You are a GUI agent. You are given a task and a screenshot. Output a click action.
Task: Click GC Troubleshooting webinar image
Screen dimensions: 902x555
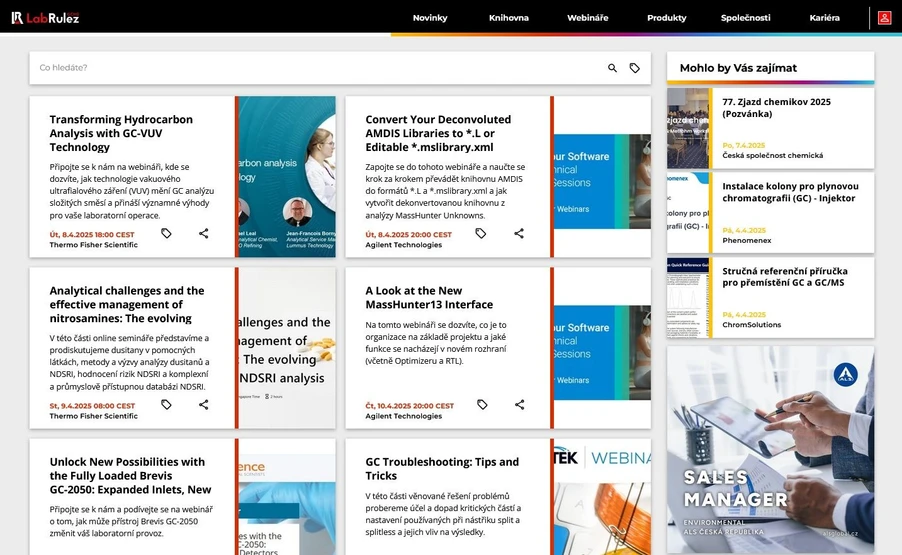(602, 497)
